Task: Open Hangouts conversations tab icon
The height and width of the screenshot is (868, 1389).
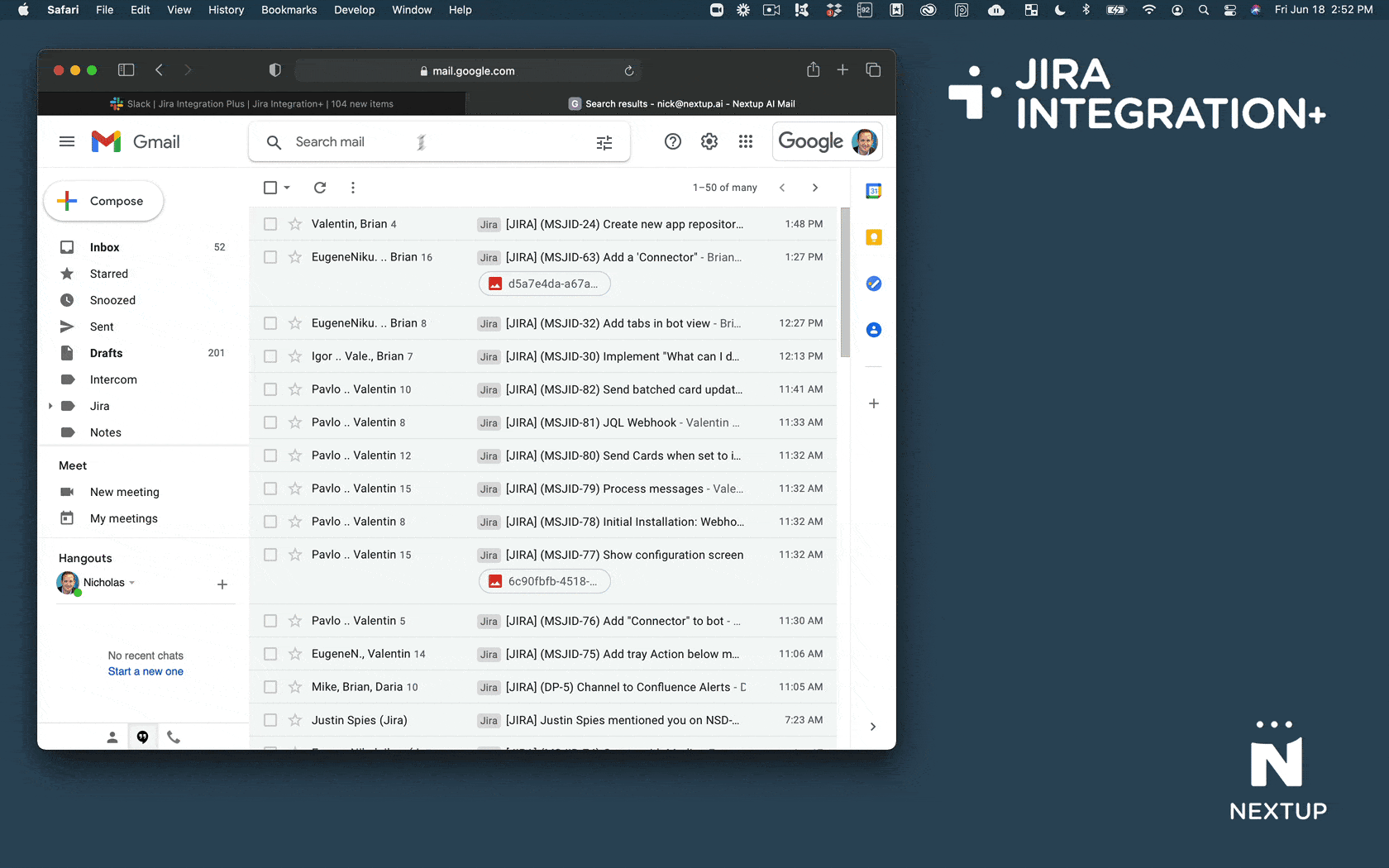Action: 143,737
